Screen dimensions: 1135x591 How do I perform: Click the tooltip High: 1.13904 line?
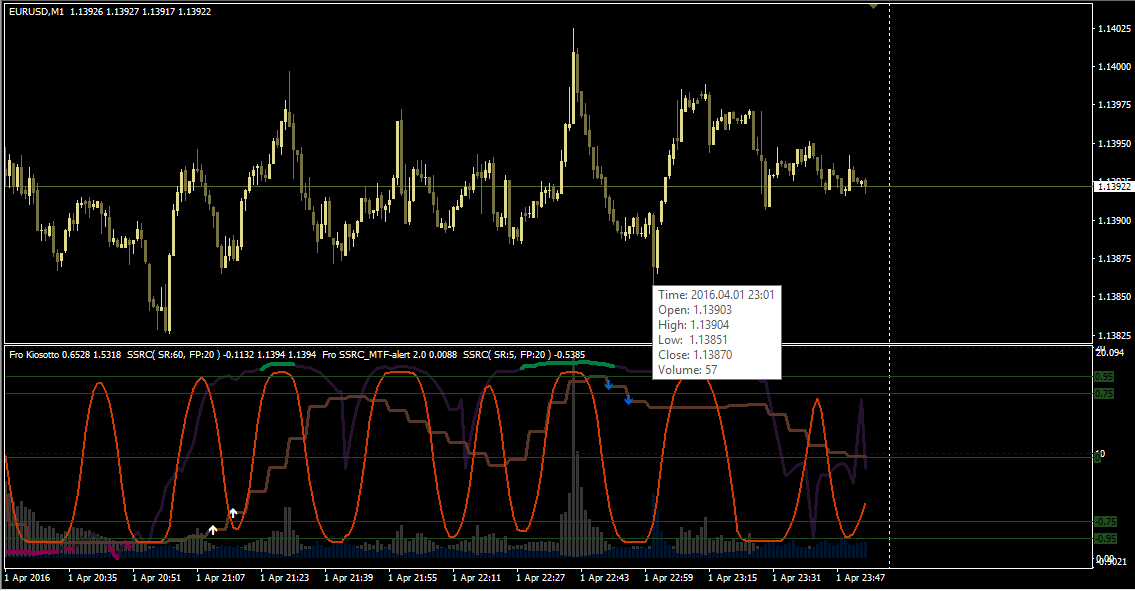coord(693,325)
